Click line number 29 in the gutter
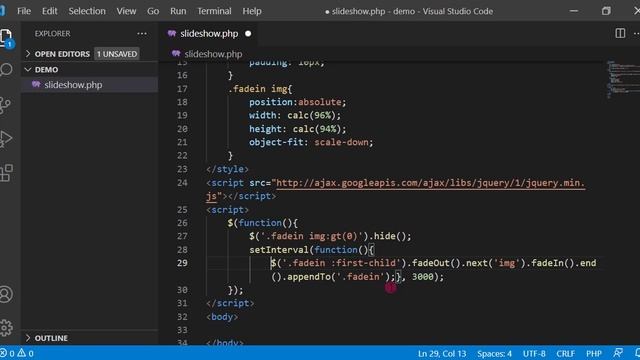This screenshot has height=360, width=640. coord(182,263)
